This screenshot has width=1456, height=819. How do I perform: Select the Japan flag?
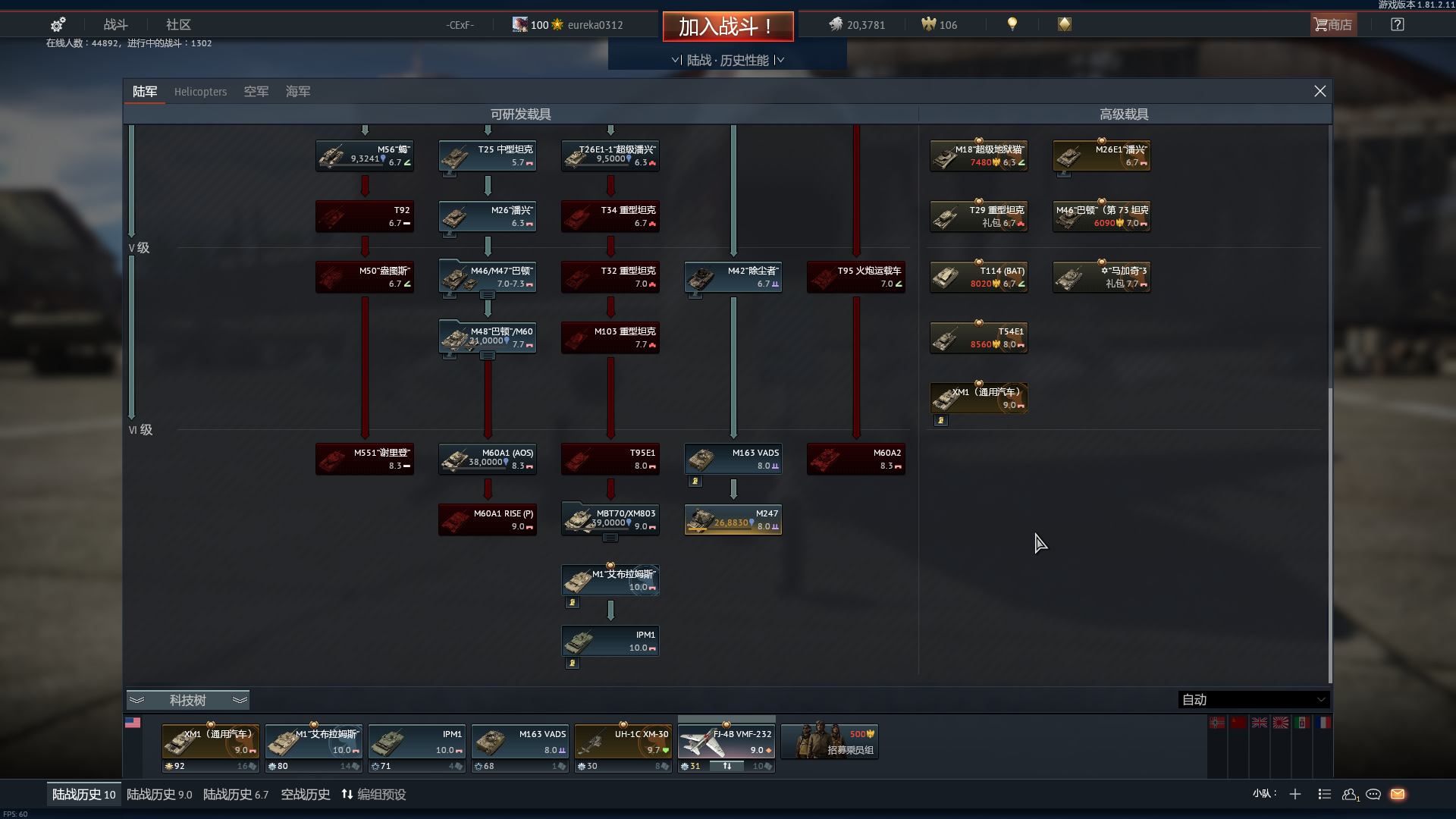[1281, 723]
